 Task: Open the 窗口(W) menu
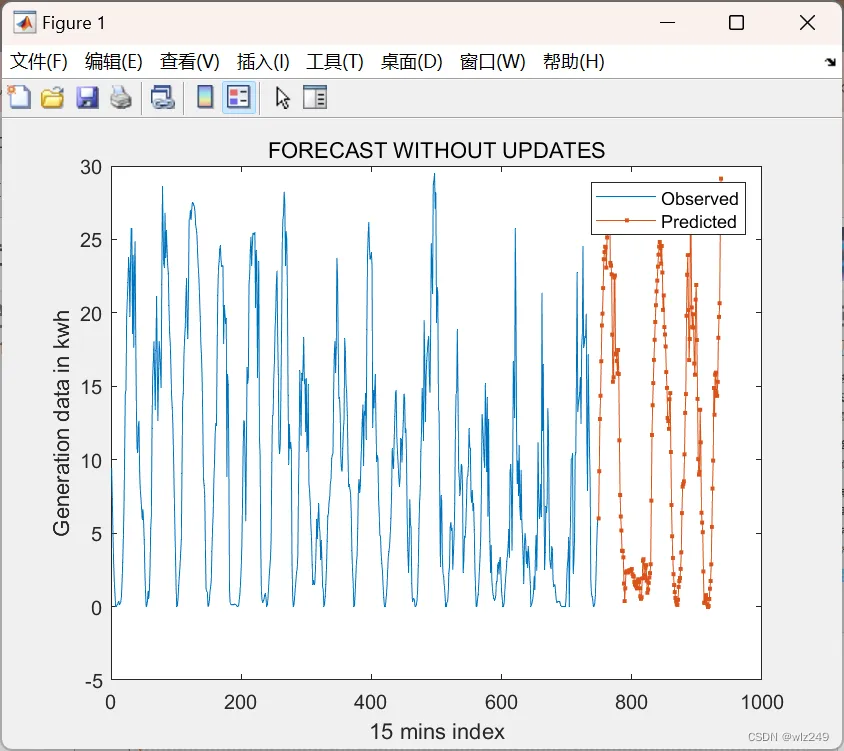coord(493,61)
